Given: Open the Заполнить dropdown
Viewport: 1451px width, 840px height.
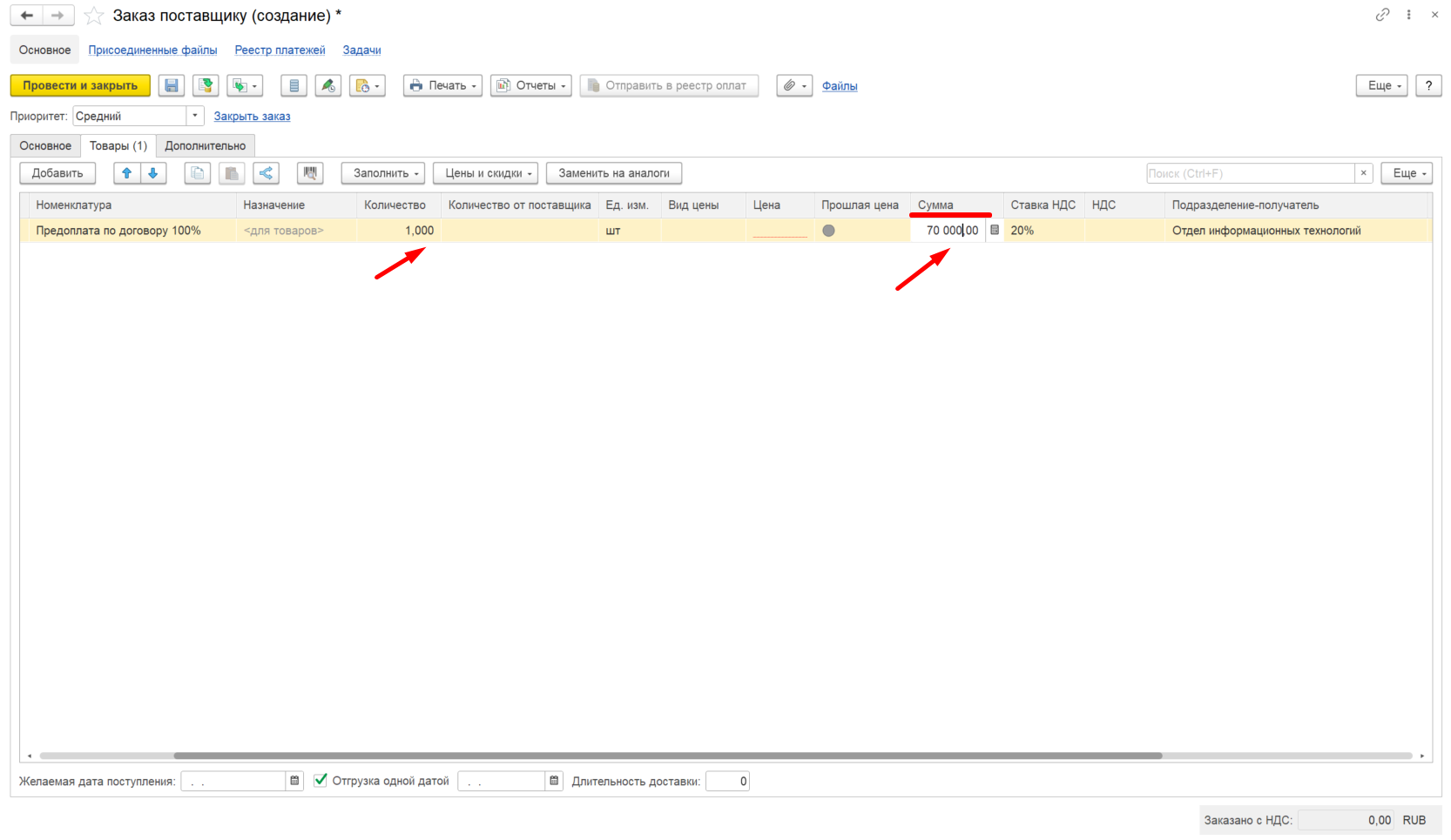Looking at the screenshot, I should (x=383, y=173).
